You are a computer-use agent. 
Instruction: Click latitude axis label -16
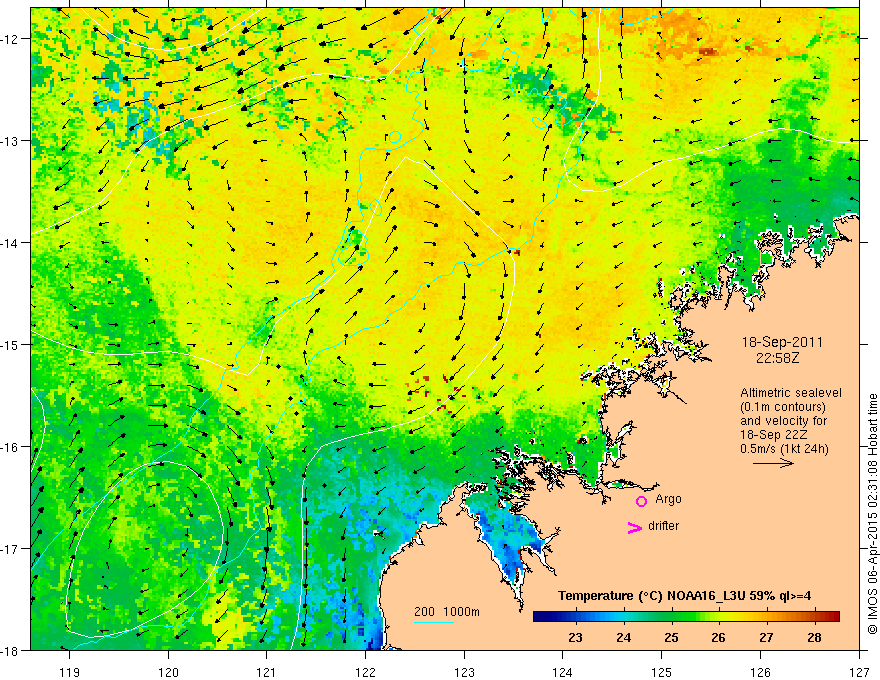[11, 447]
